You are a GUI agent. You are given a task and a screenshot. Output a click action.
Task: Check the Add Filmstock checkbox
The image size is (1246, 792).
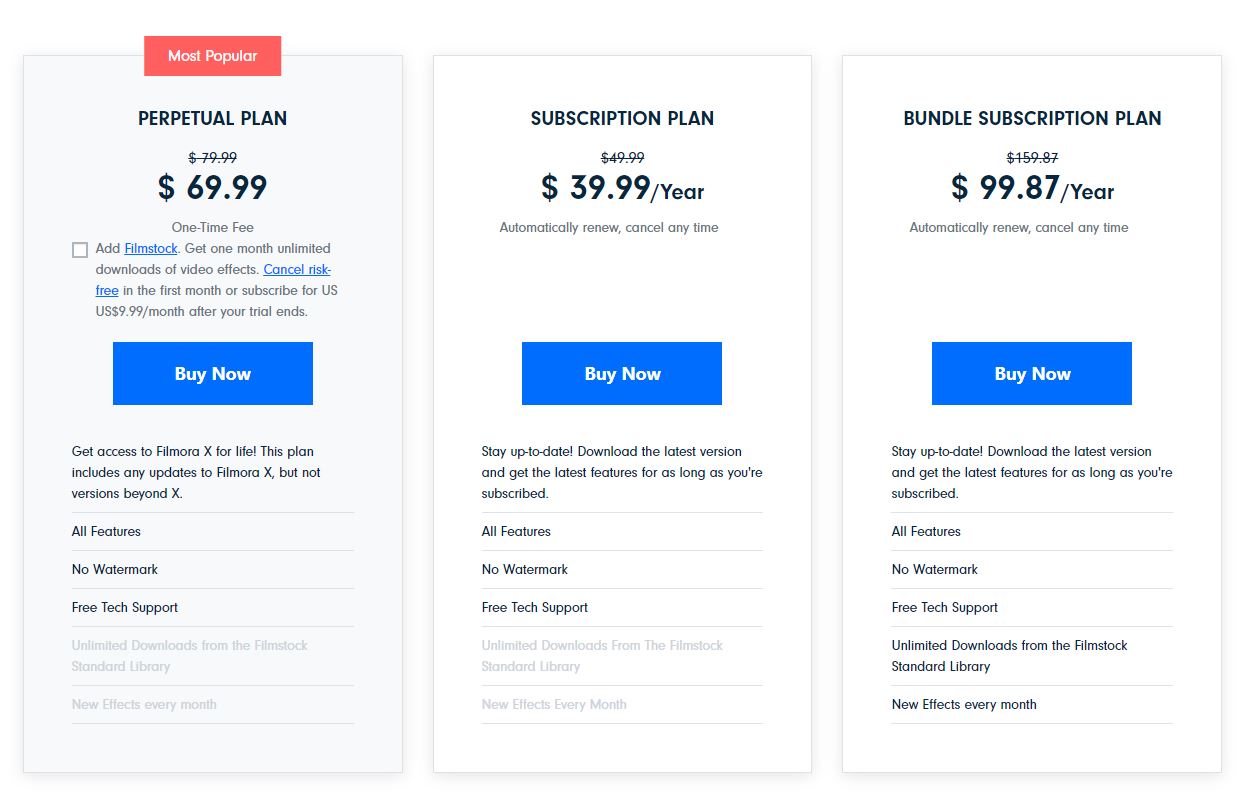click(x=80, y=250)
